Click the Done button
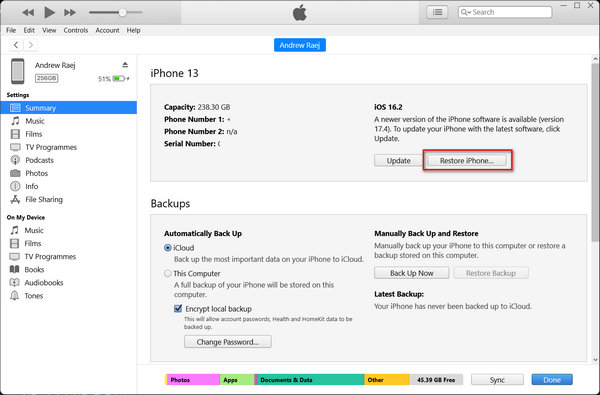 pos(552,380)
